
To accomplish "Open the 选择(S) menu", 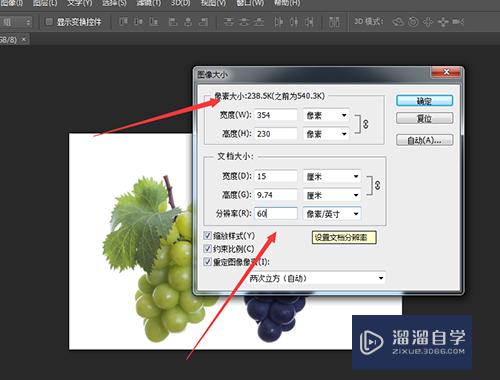I will pyautogui.click(x=114, y=3).
